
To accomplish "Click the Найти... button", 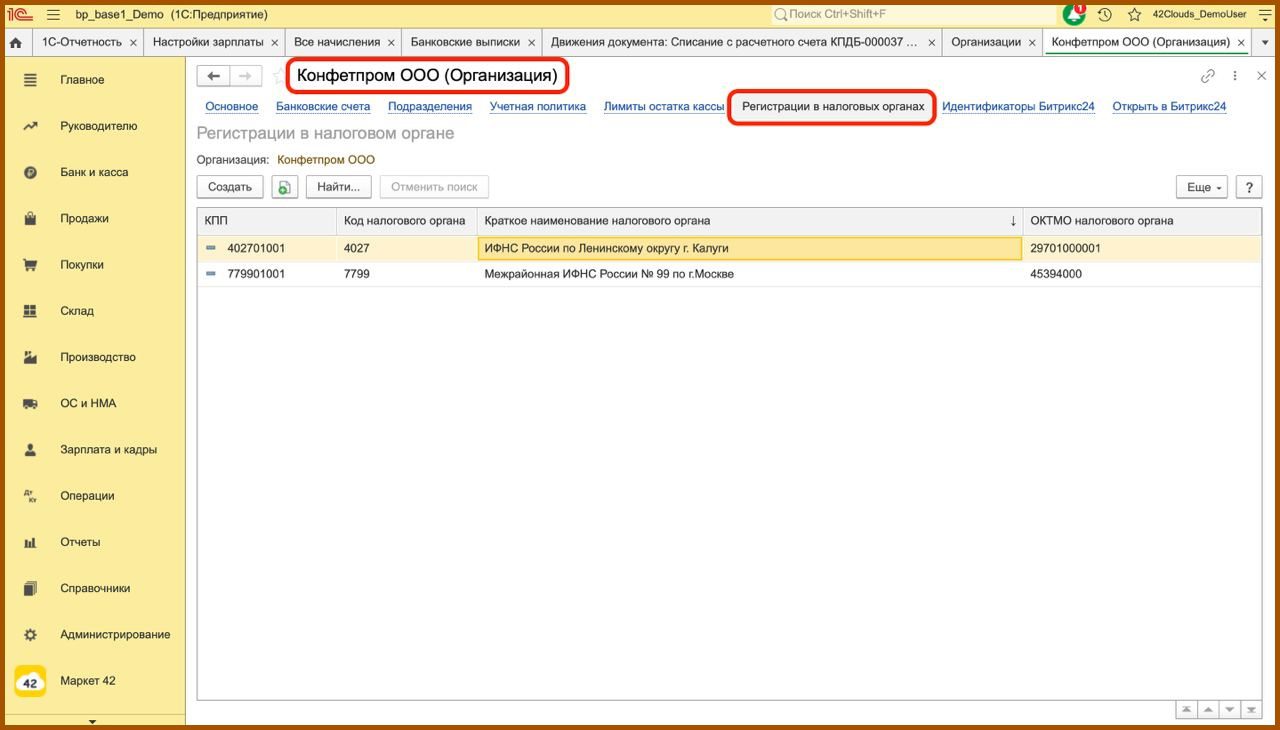I will pos(338,187).
